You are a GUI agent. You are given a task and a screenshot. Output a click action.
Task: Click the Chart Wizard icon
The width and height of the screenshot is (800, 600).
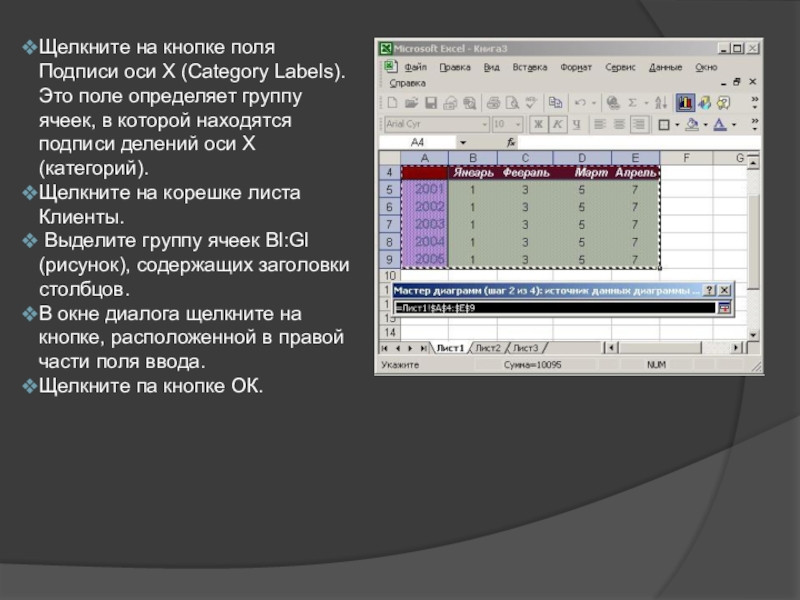tap(685, 103)
